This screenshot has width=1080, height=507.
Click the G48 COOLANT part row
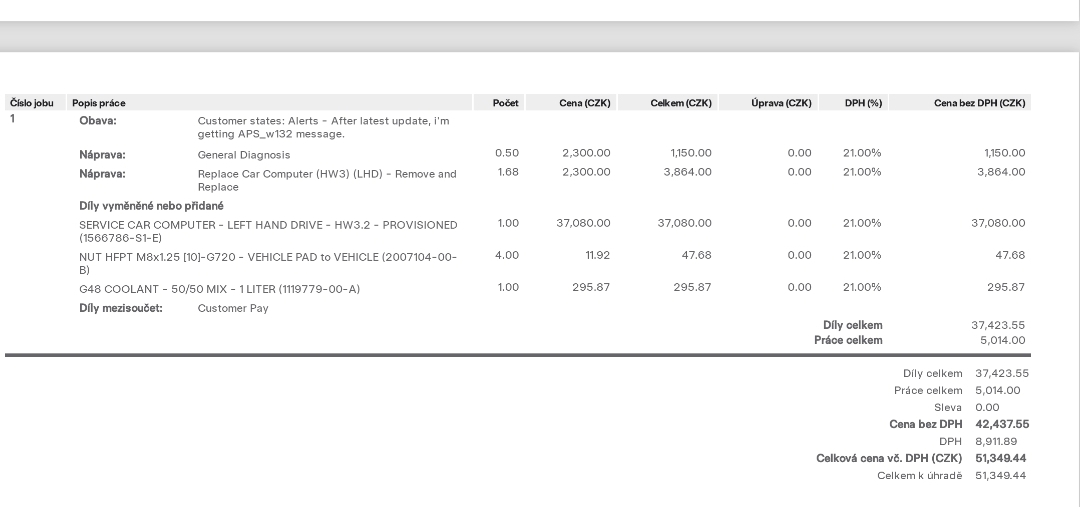[518, 288]
